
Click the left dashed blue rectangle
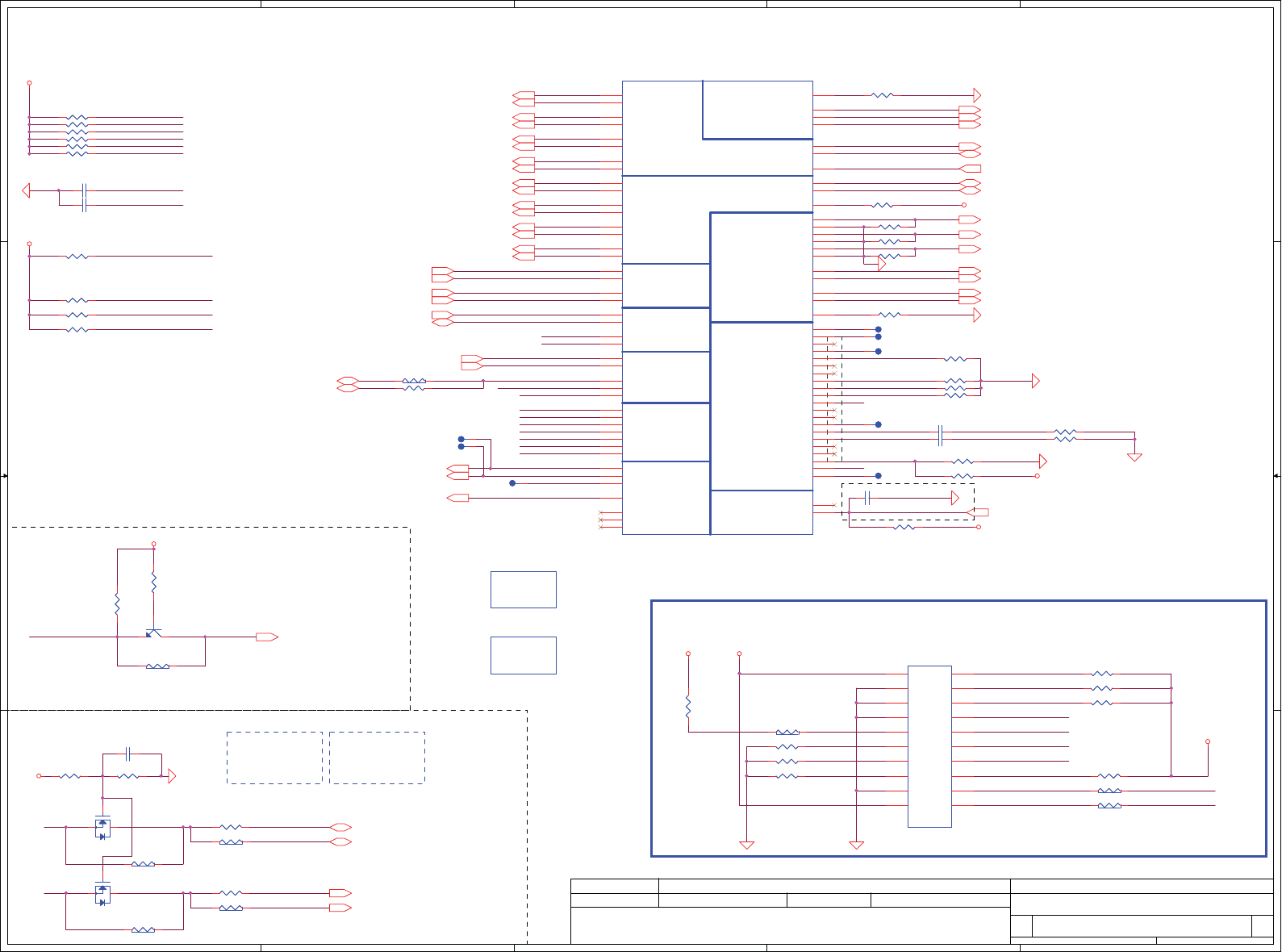pyautogui.click(x=274, y=758)
